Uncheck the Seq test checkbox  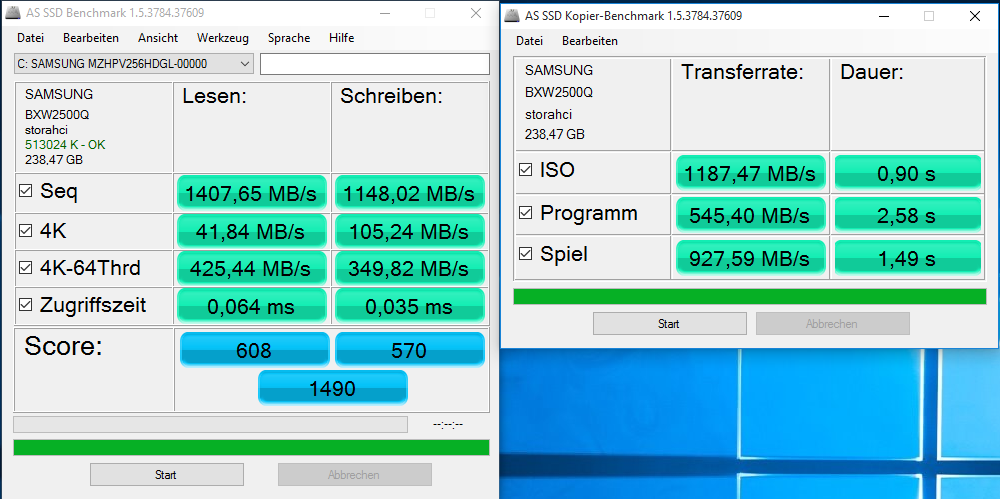click(x=26, y=191)
